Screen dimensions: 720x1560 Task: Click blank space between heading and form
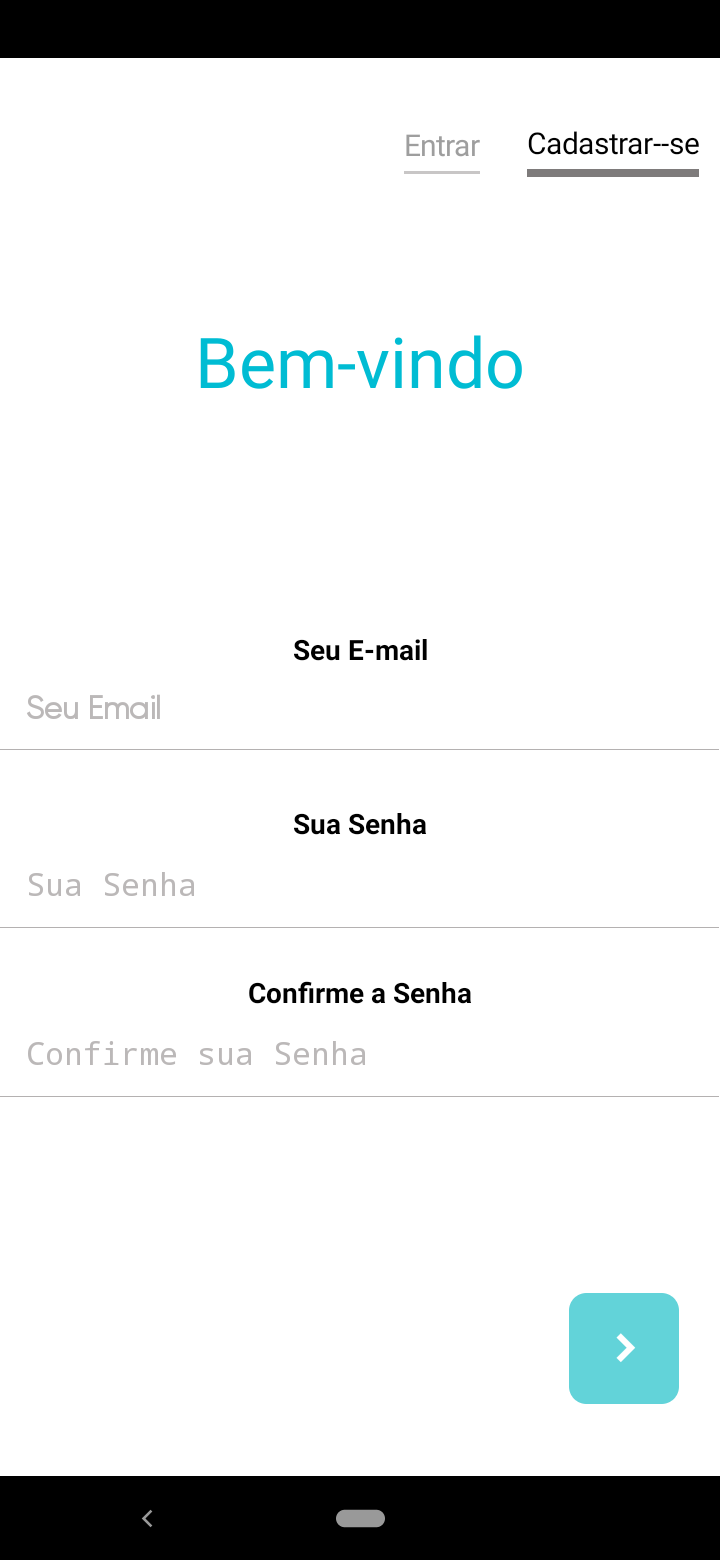(x=360, y=510)
